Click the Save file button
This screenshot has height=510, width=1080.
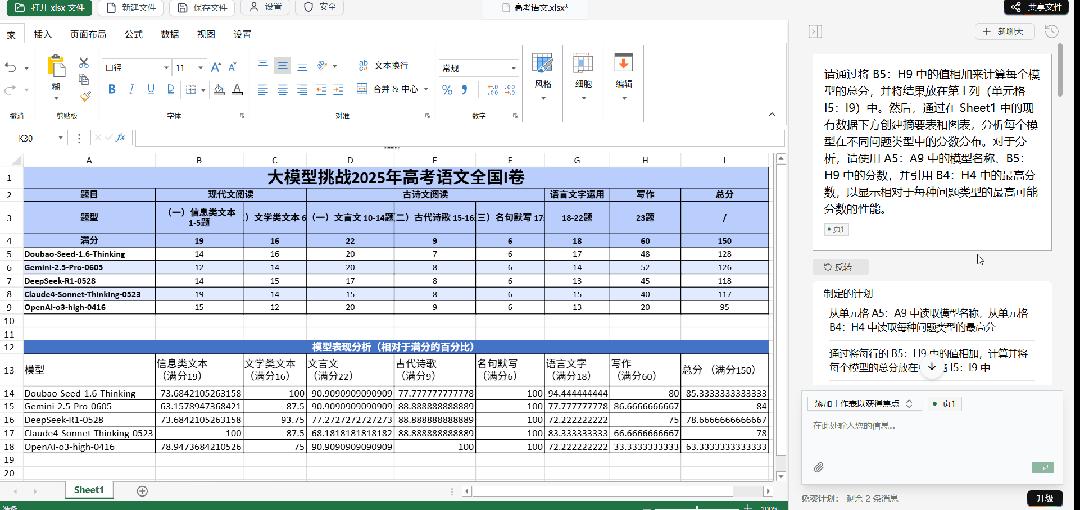[x=202, y=8]
